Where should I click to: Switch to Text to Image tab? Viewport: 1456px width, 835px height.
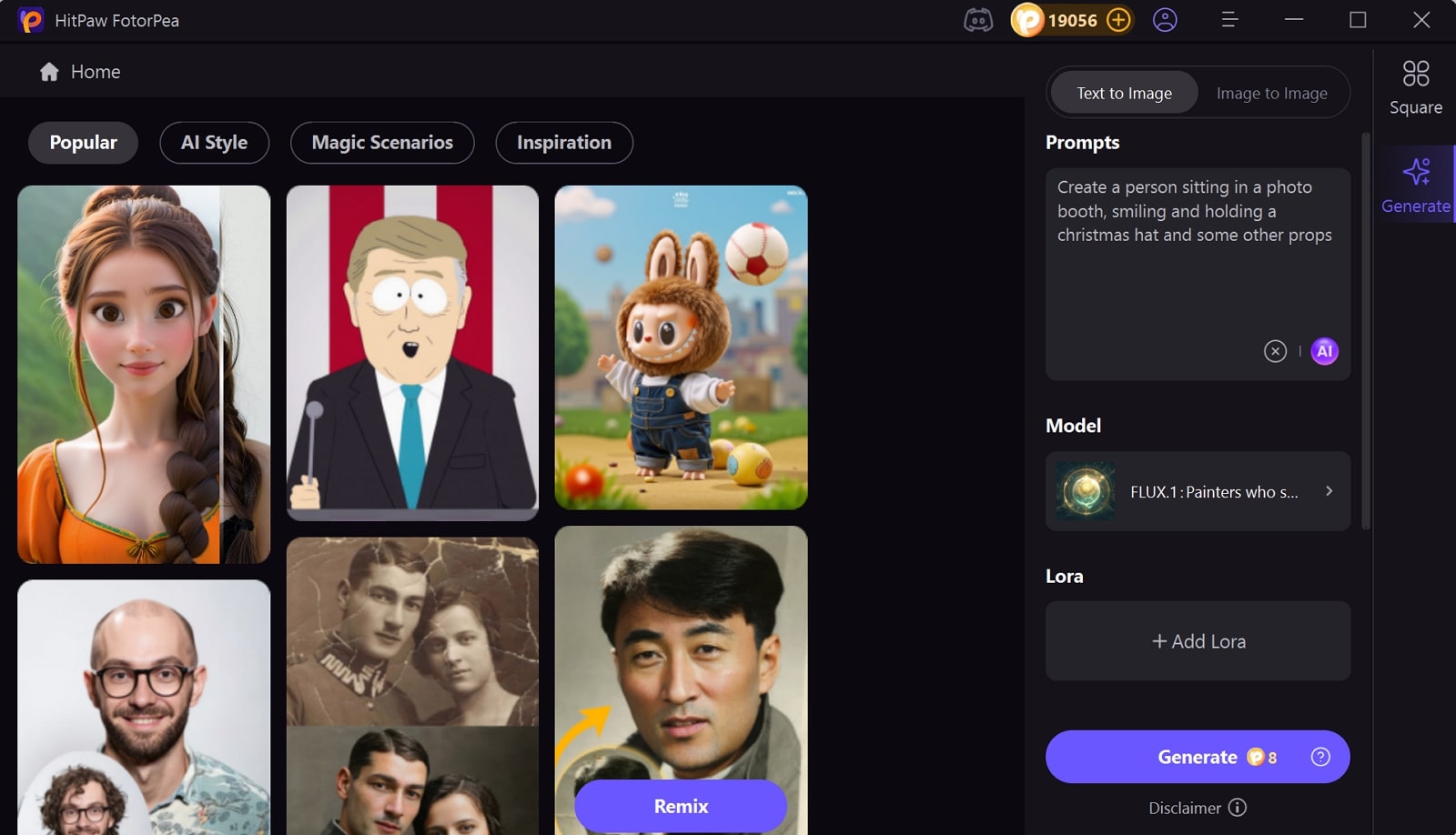point(1124,93)
